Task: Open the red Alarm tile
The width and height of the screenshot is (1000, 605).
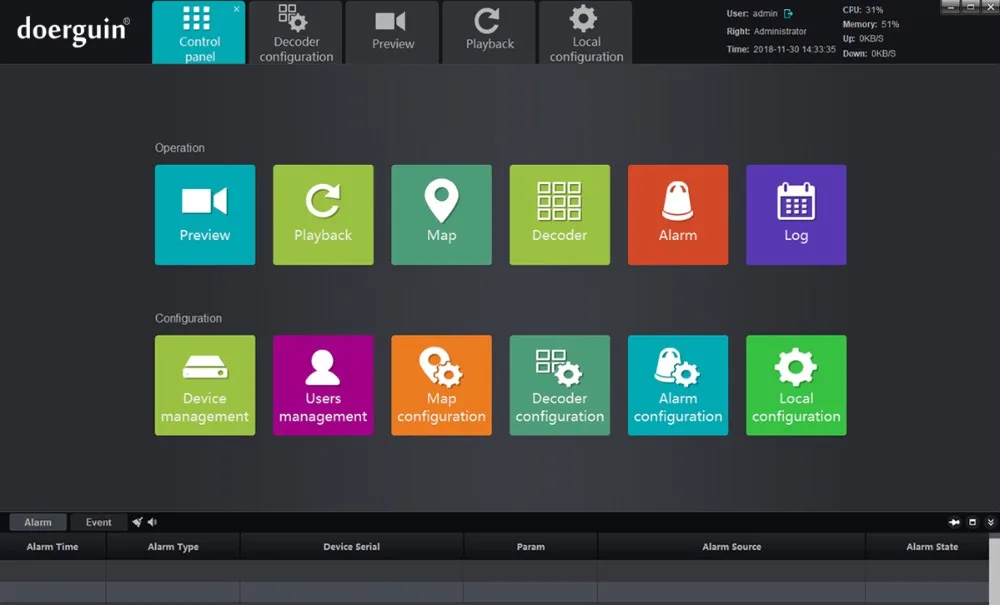Action: coord(678,215)
